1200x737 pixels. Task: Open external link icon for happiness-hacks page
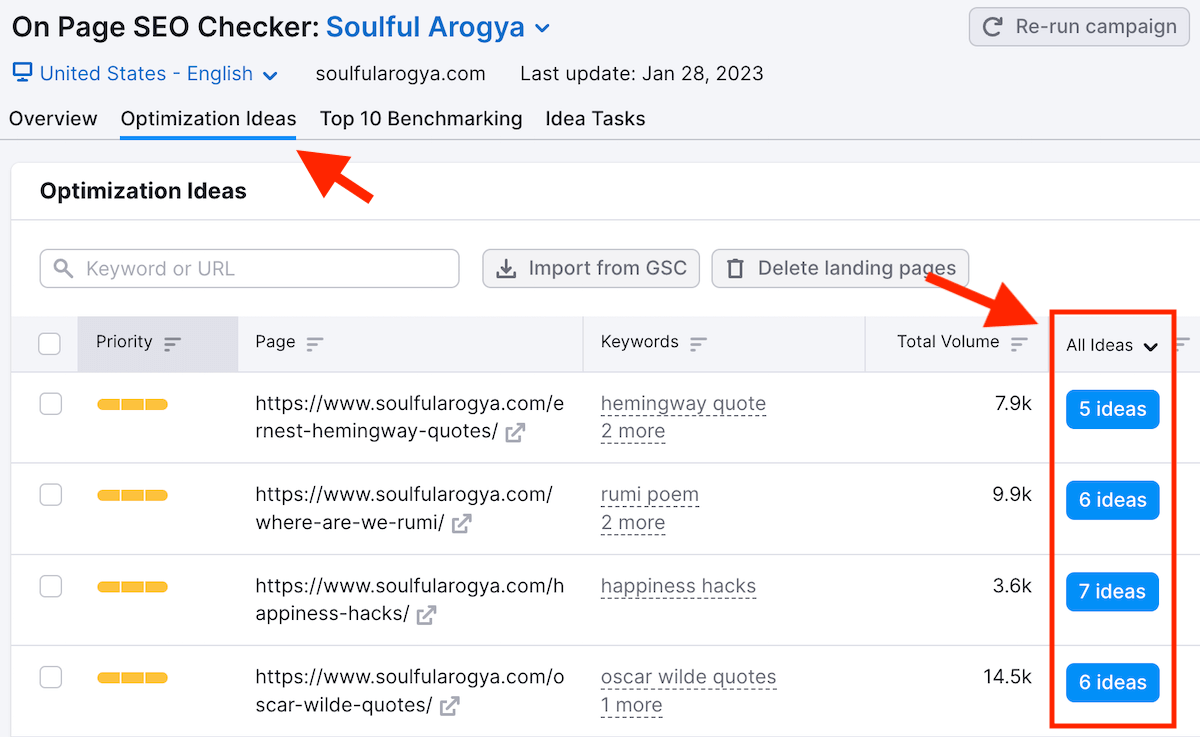point(426,615)
